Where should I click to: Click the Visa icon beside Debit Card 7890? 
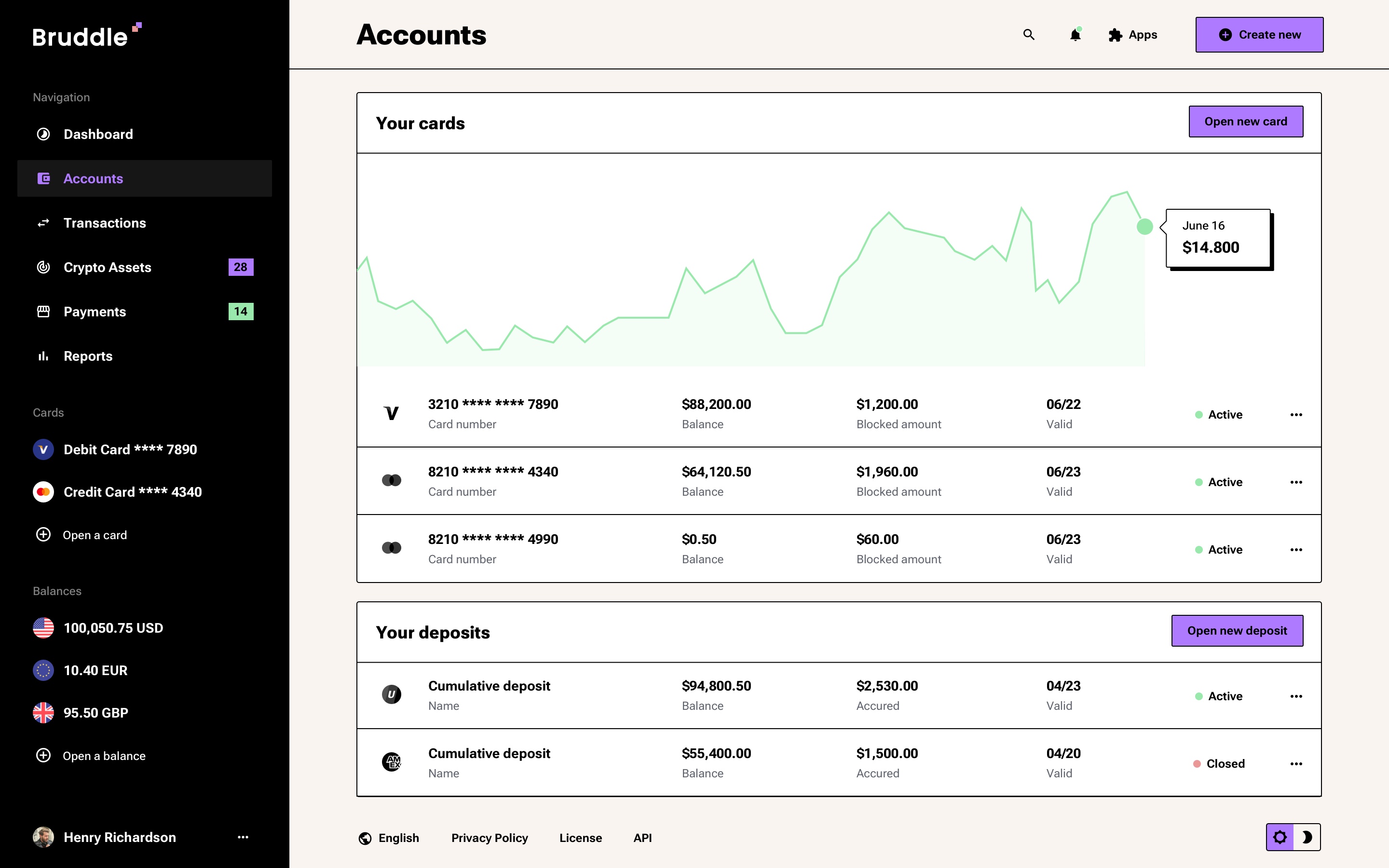(43, 449)
